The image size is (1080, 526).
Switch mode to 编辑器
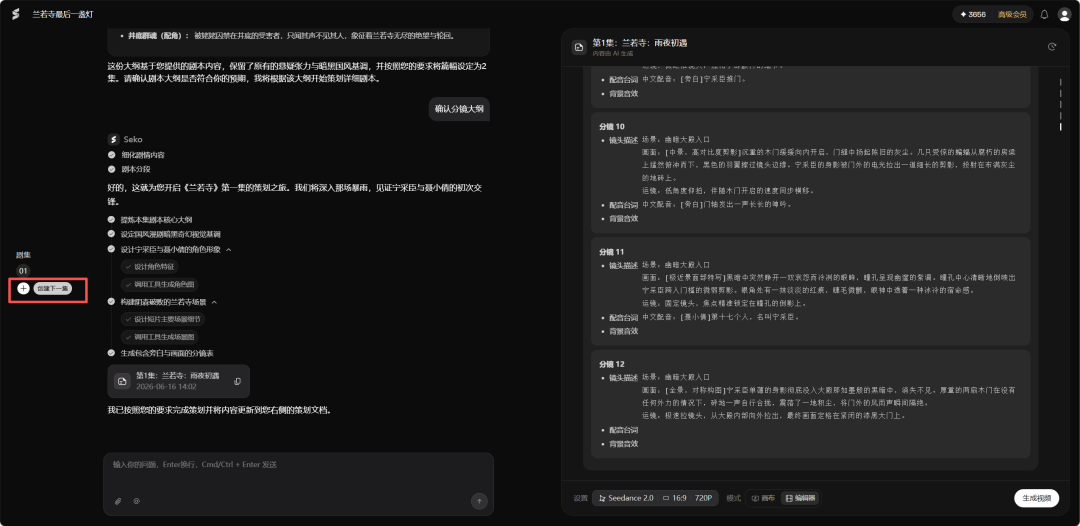point(800,498)
